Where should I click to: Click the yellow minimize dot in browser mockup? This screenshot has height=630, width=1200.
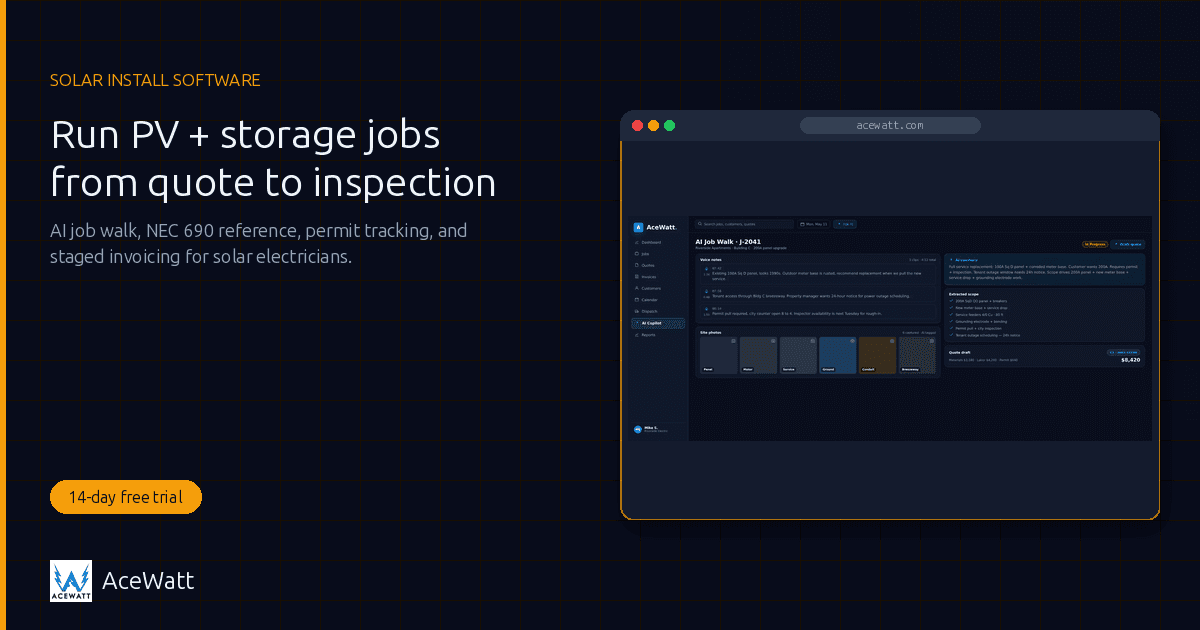(654, 125)
